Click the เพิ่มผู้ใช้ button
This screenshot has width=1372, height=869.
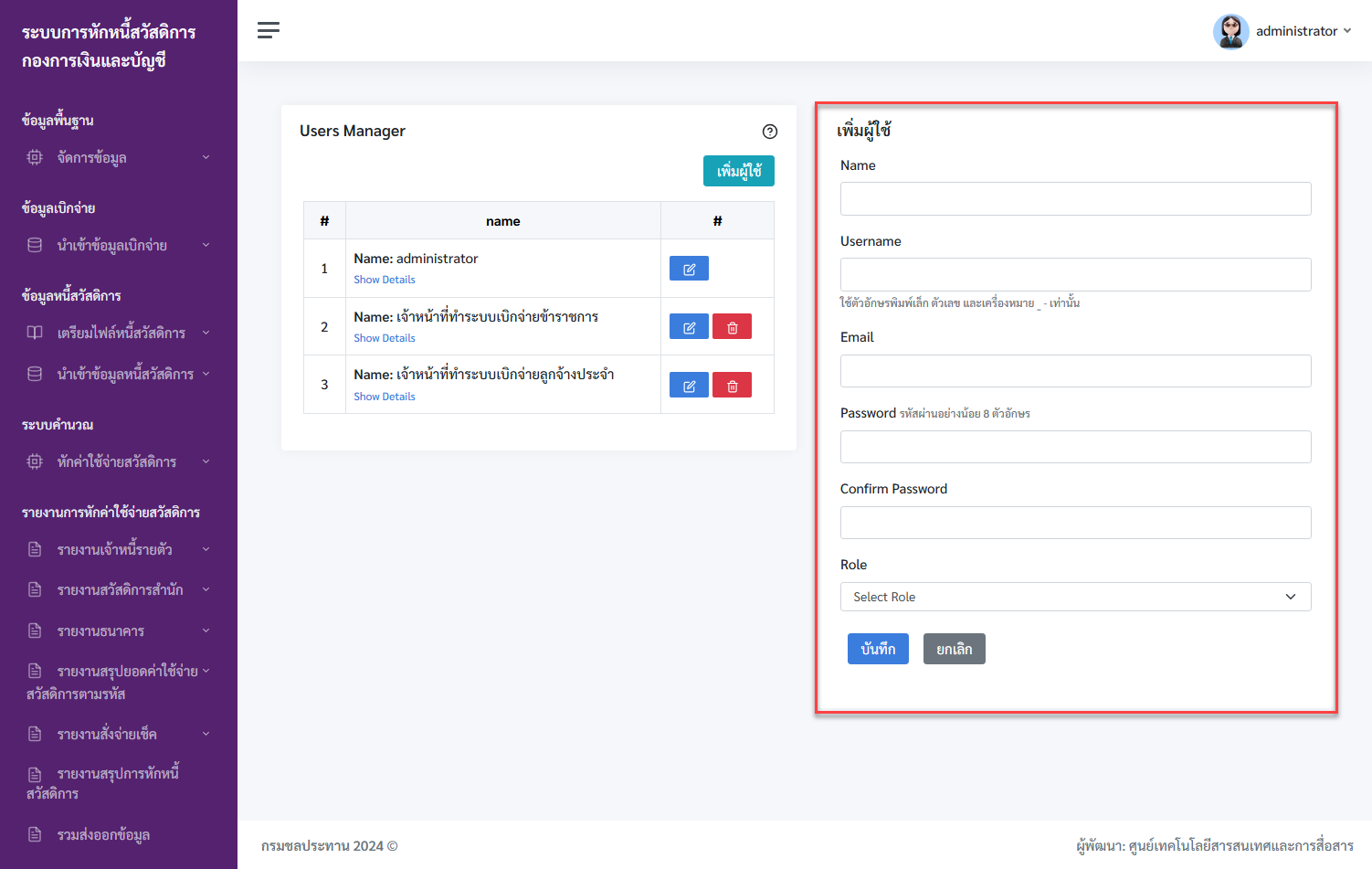pos(739,171)
